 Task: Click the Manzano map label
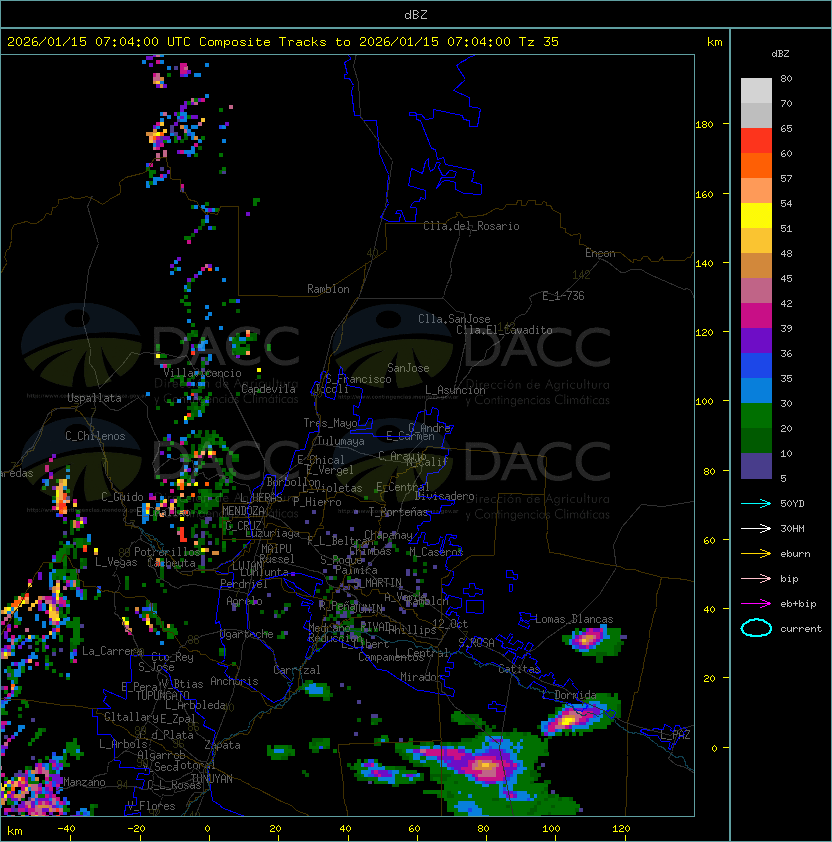[x=84, y=782]
